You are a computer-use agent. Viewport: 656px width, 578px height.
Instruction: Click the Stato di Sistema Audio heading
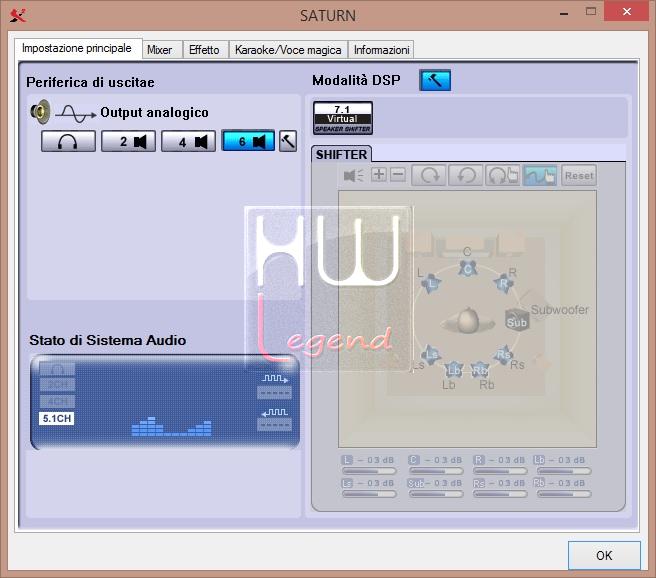pos(108,340)
